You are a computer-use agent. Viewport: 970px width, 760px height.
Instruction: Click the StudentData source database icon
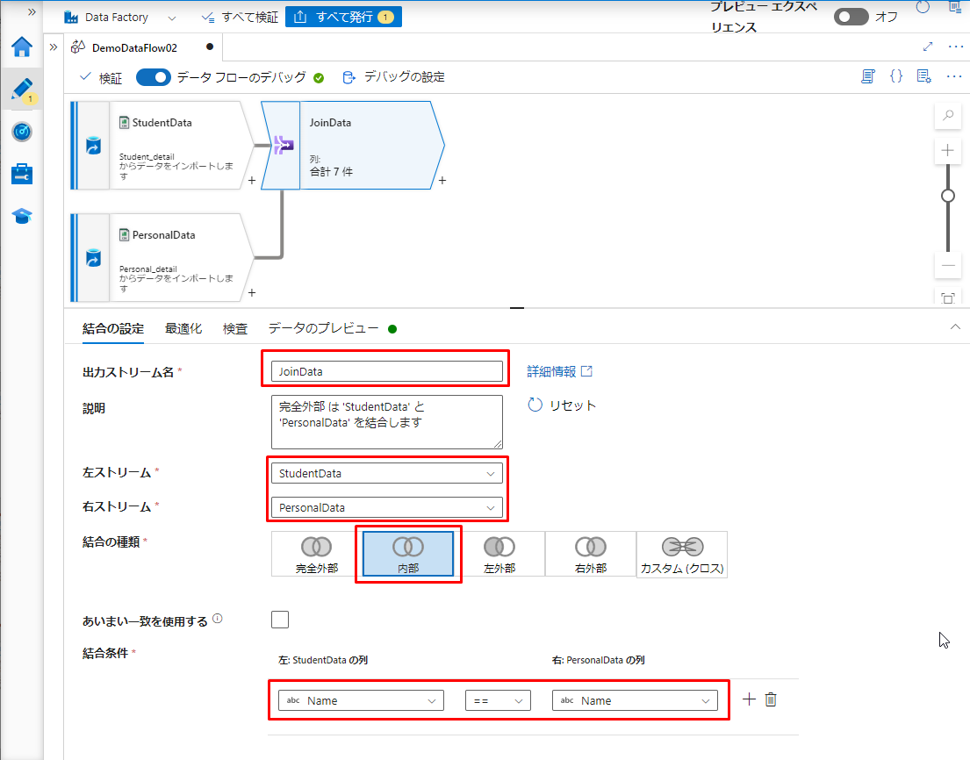pyautogui.click(x=93, y=146)
